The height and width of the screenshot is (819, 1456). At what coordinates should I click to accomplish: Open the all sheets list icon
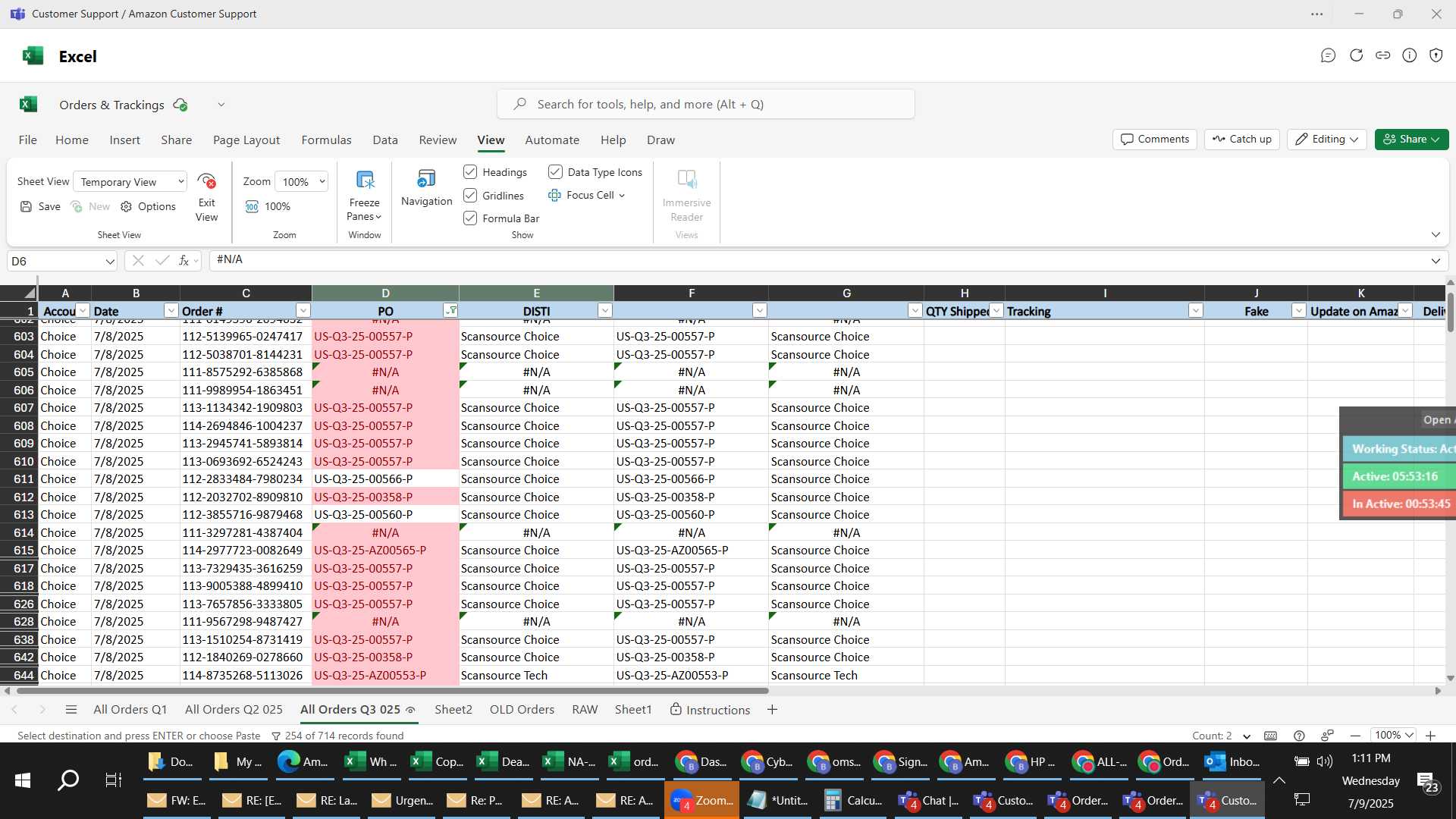(71, 710)
